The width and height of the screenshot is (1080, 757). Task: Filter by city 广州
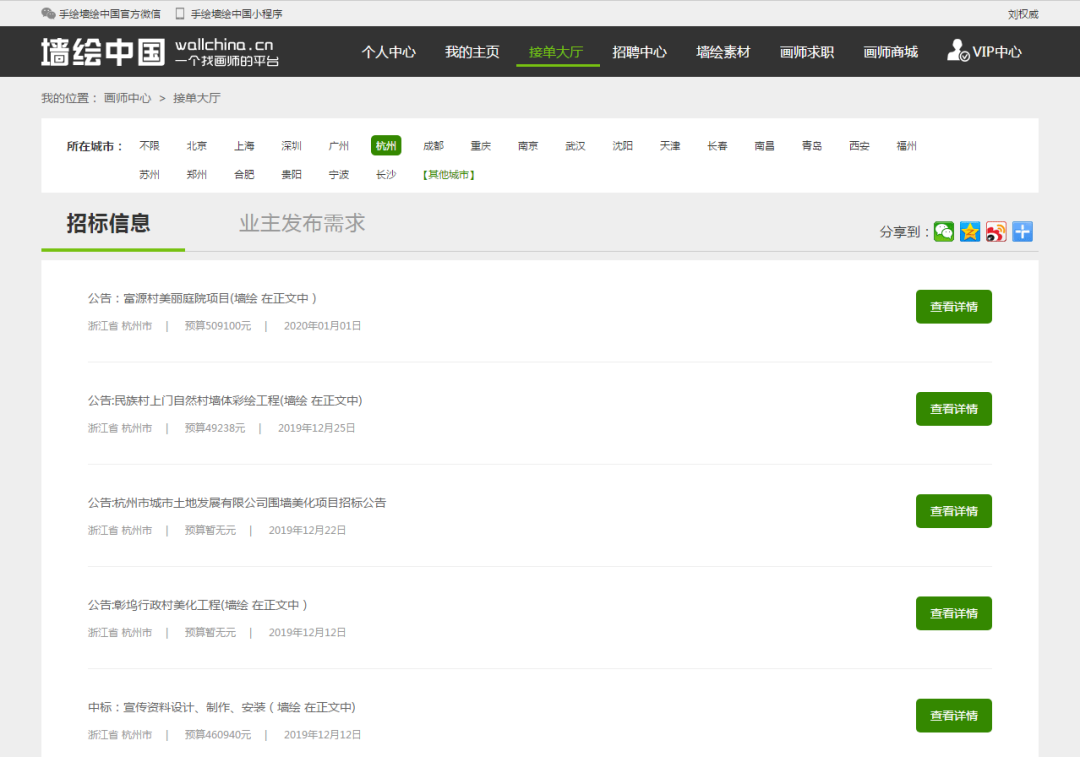coord(339,146)
